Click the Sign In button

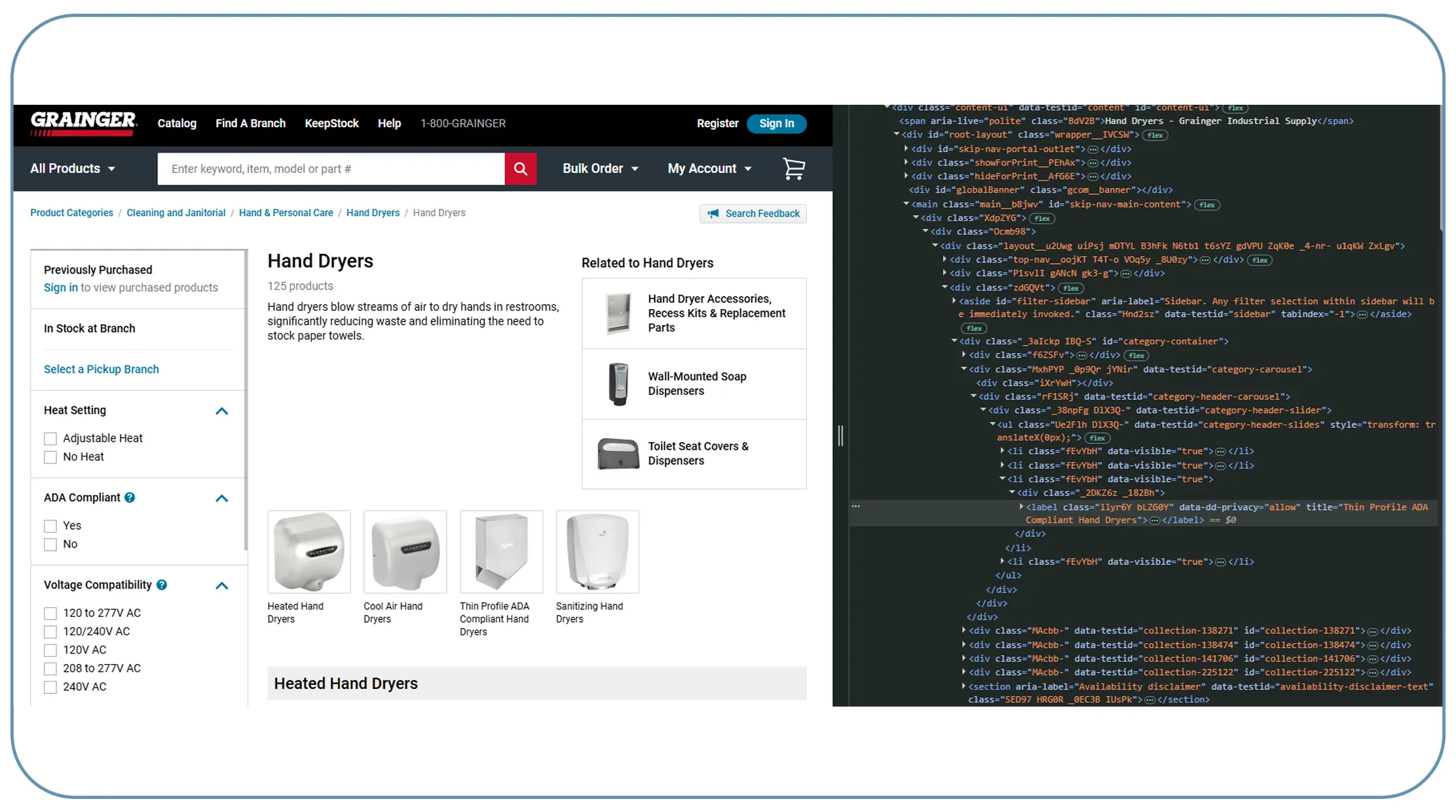[777, 123]
